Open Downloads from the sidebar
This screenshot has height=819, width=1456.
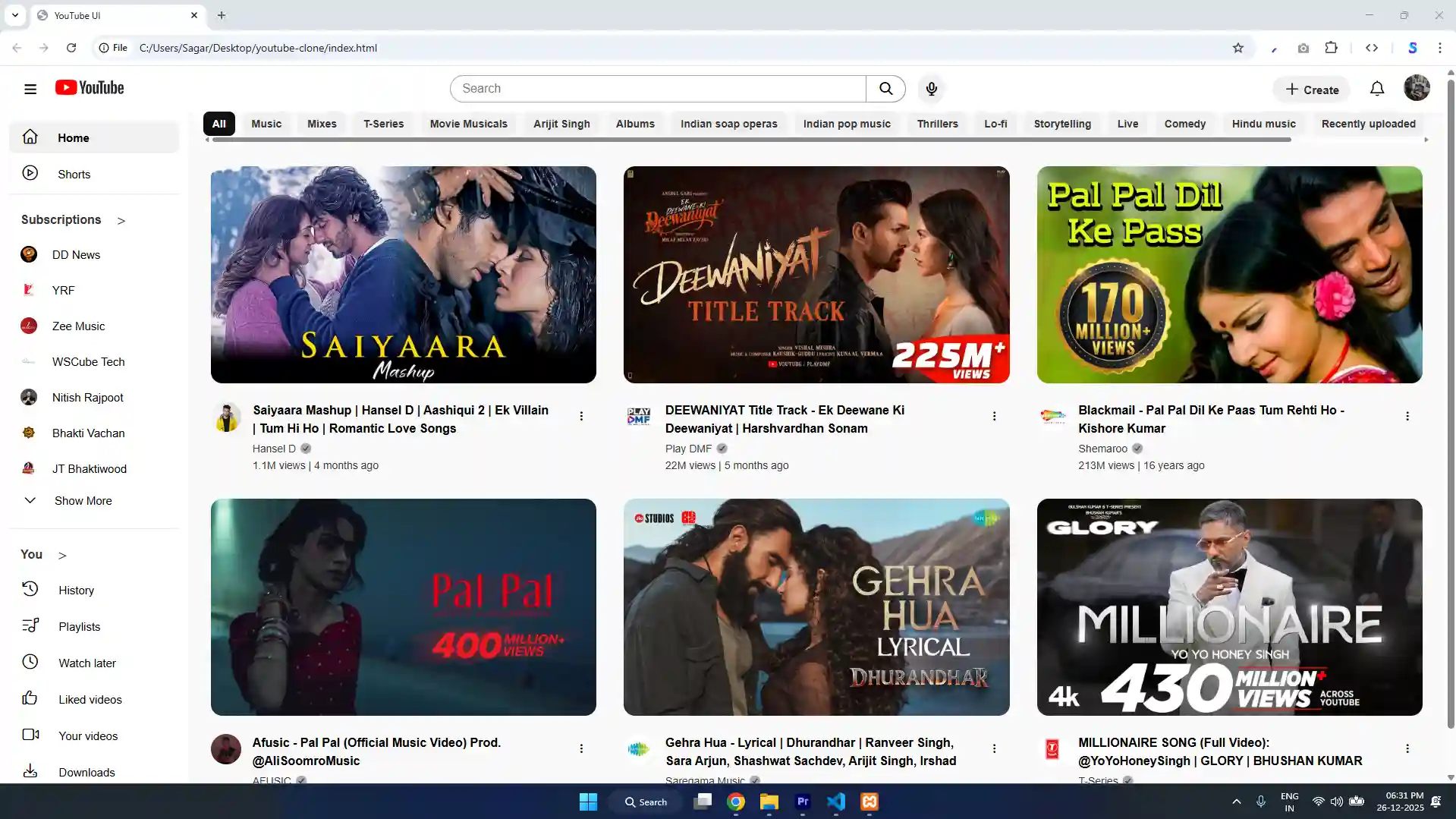(86, 772)
